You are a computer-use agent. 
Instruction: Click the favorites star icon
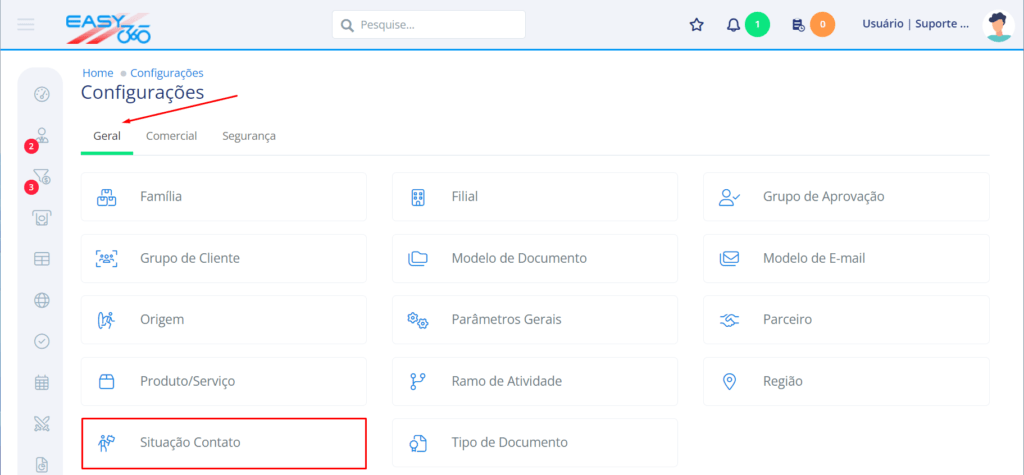[697, 25]
